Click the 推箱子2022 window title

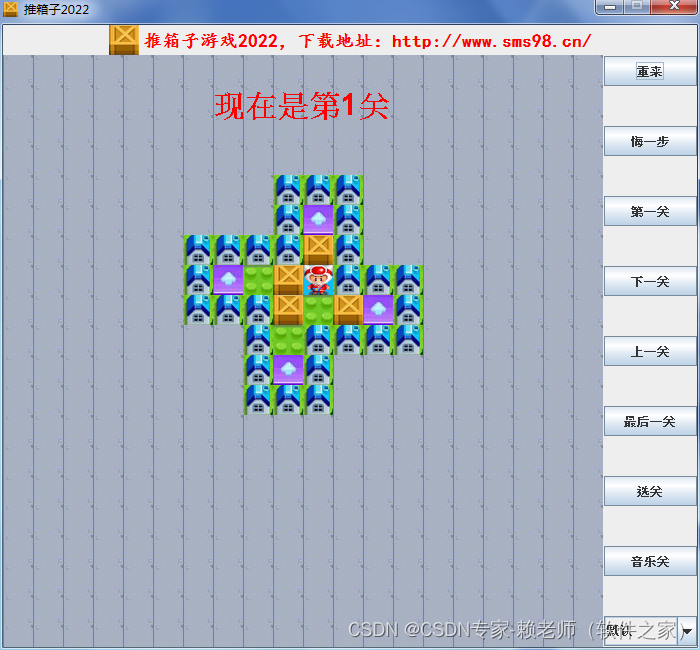tap(56, 9)
